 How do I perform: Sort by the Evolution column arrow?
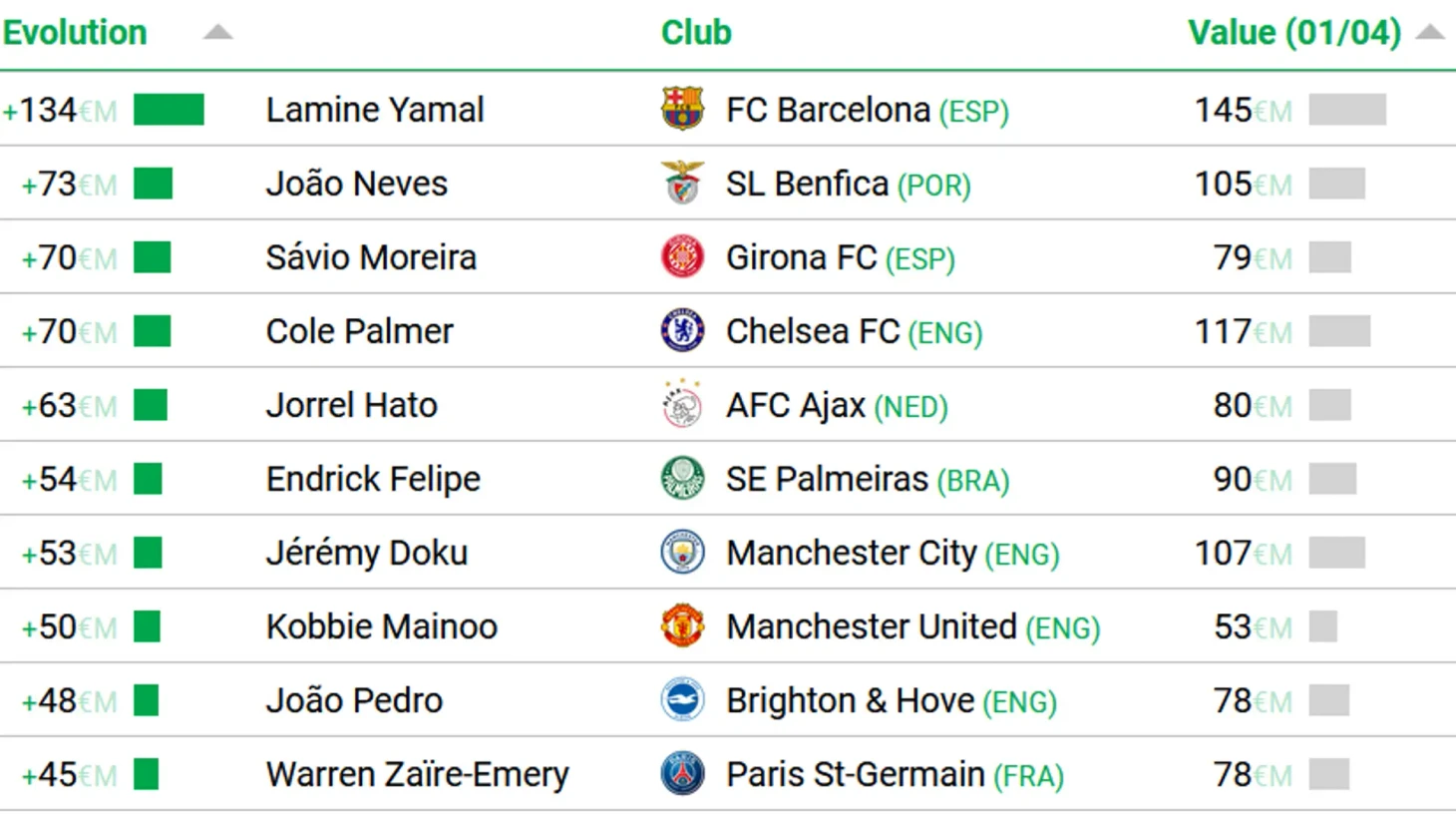click(217, 33)
